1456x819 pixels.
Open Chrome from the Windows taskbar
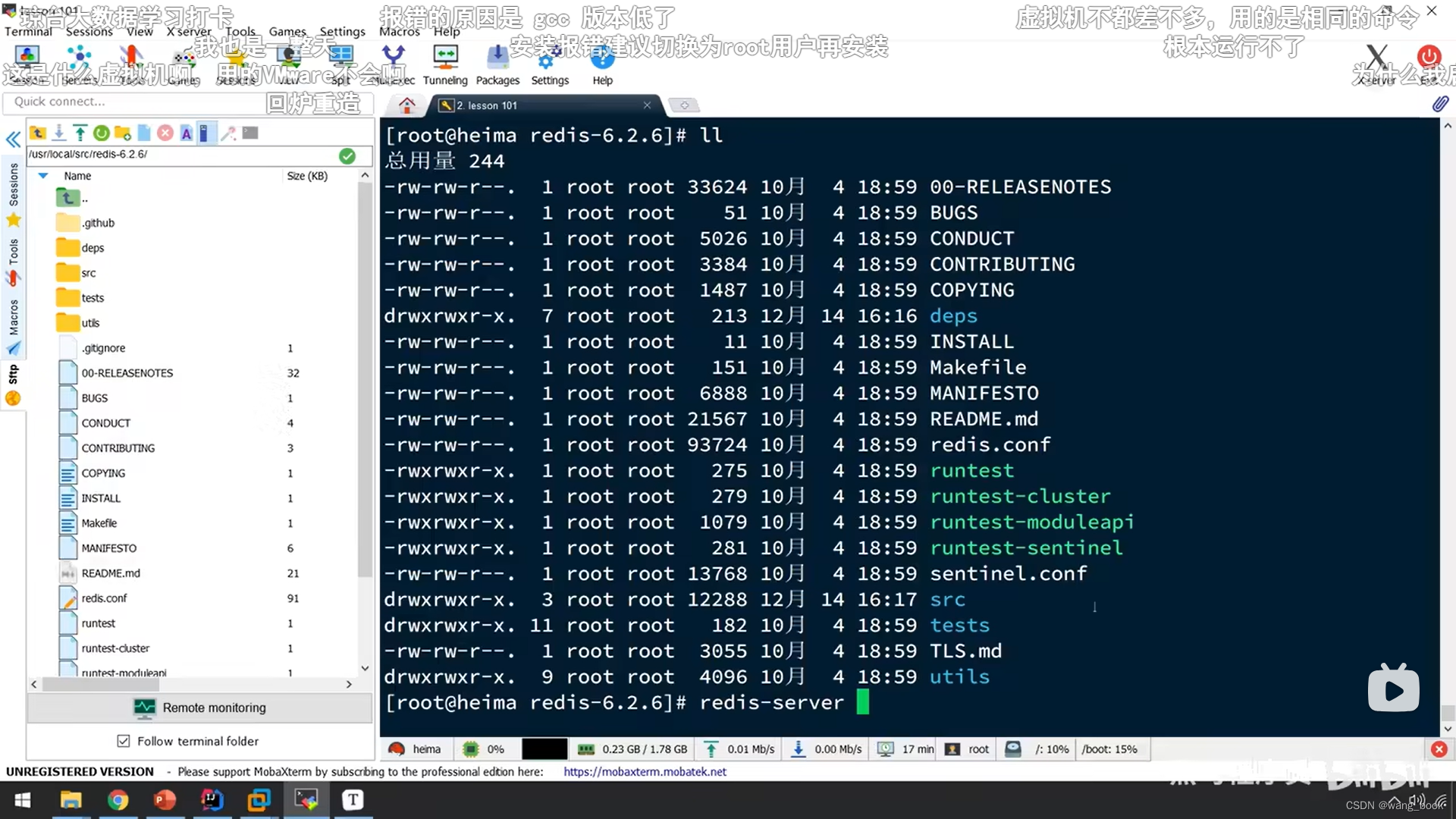118,800
